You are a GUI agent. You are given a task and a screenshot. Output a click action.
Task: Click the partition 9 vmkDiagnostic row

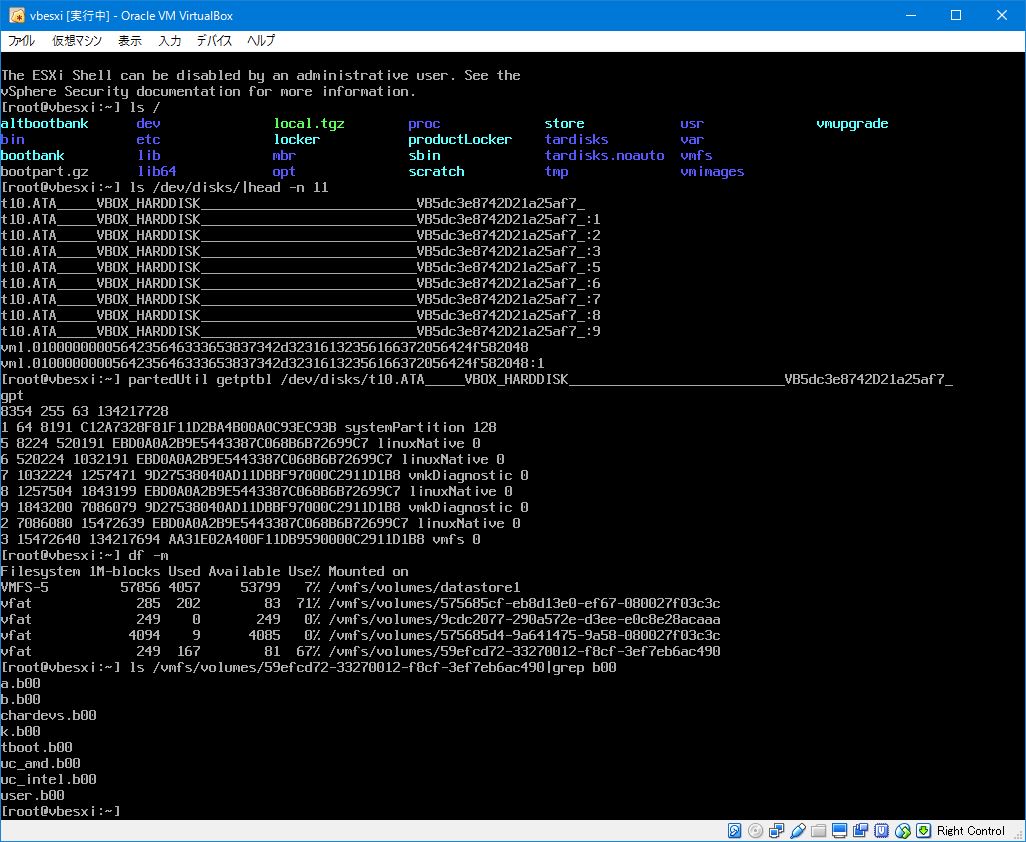coord(264,507)
